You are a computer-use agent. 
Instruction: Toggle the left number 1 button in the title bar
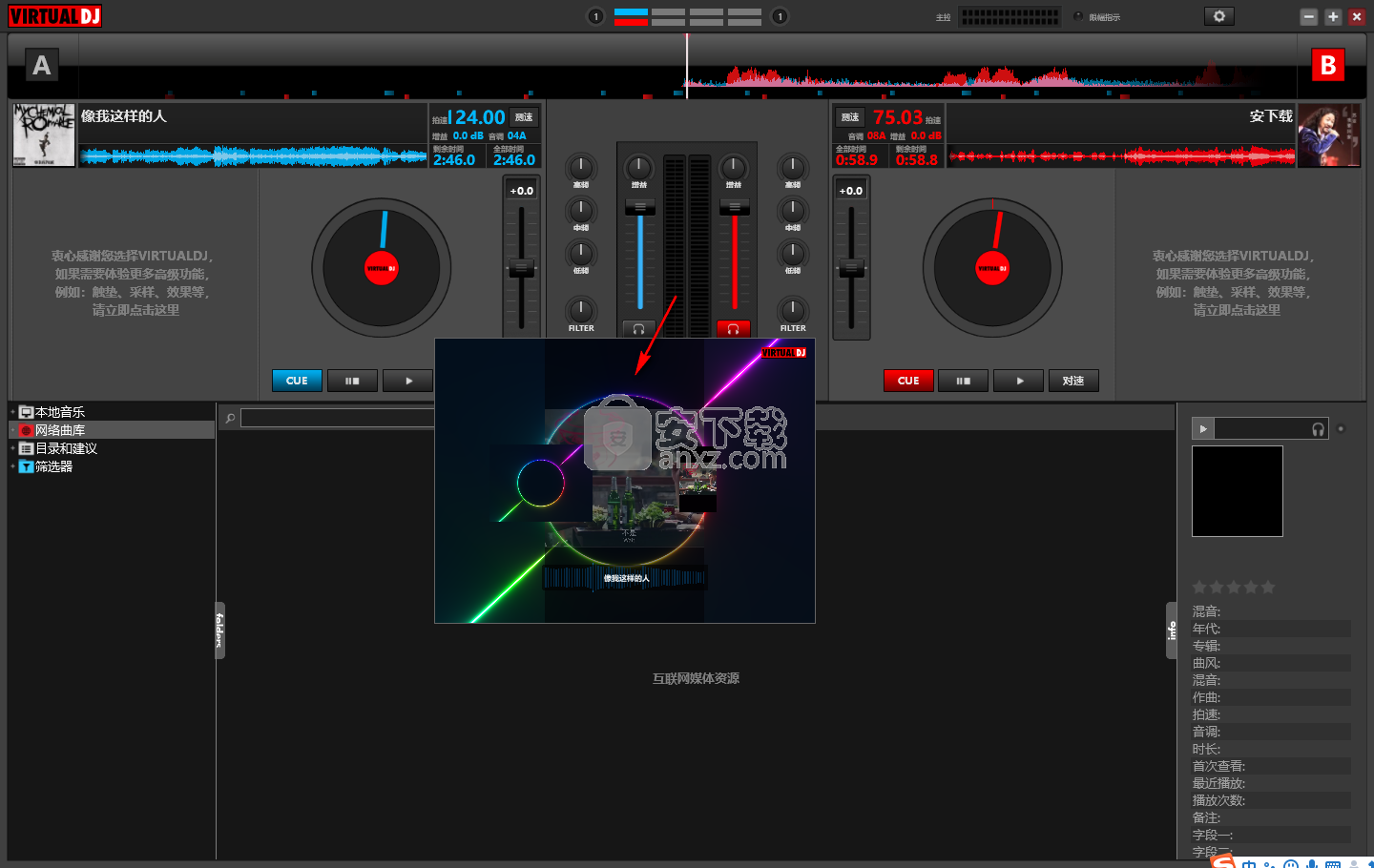click(595, 16)
